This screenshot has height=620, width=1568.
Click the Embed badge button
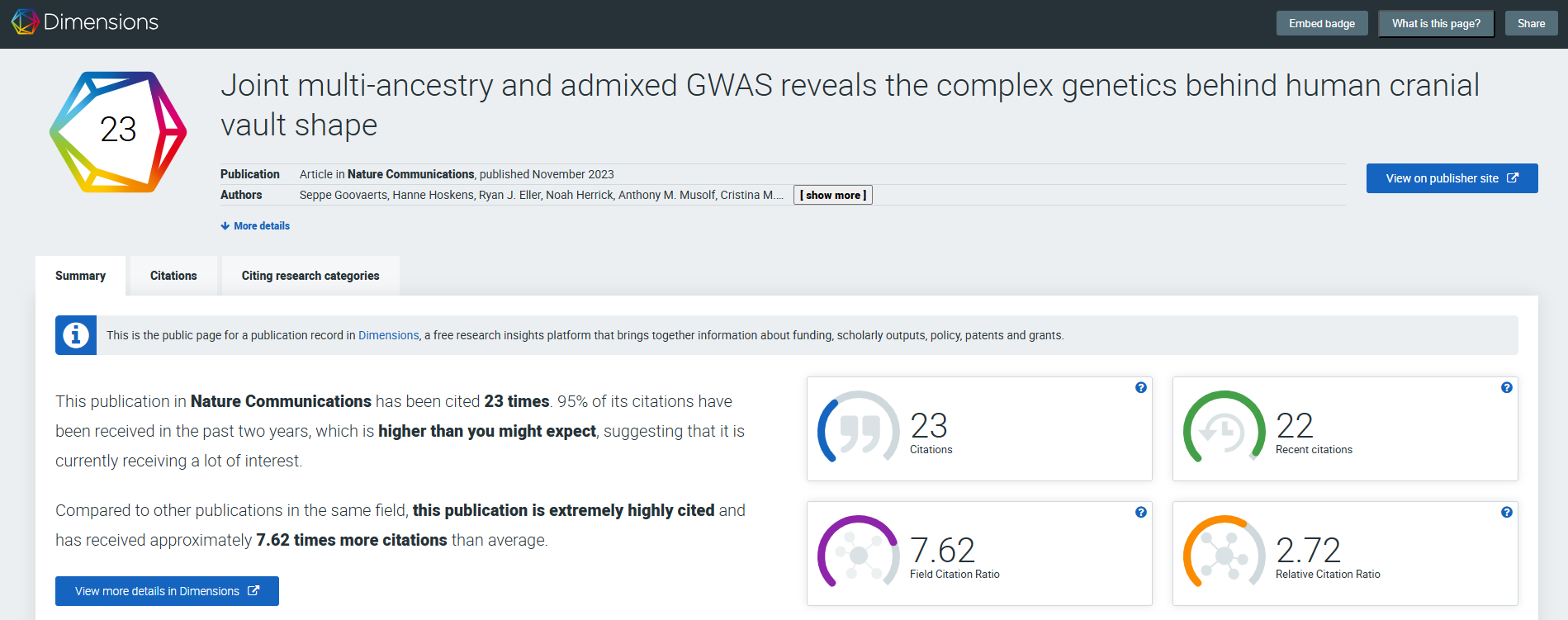tap(1322, 23)
